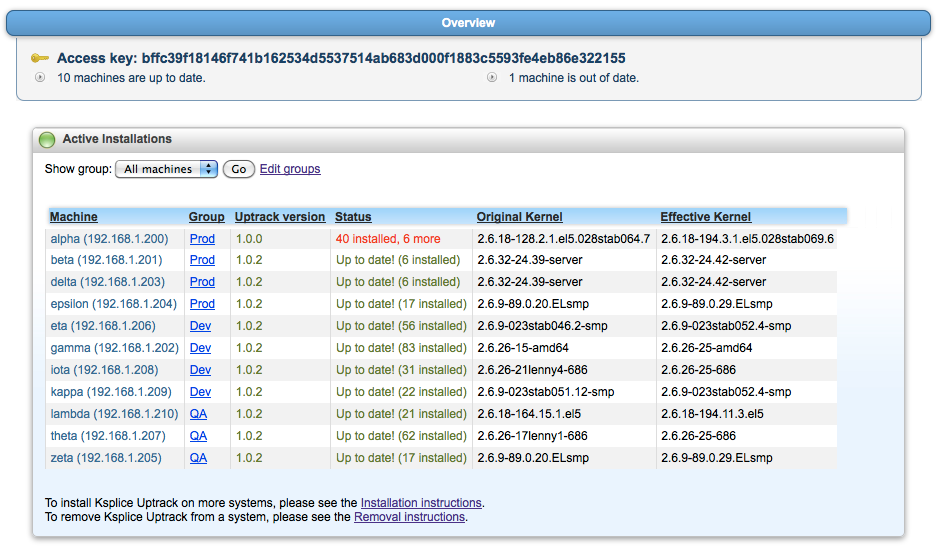This screenshot has width=938, height=551.
Task: Click 'Up to date! (83 installed)' status
Action: pos(401,348)
